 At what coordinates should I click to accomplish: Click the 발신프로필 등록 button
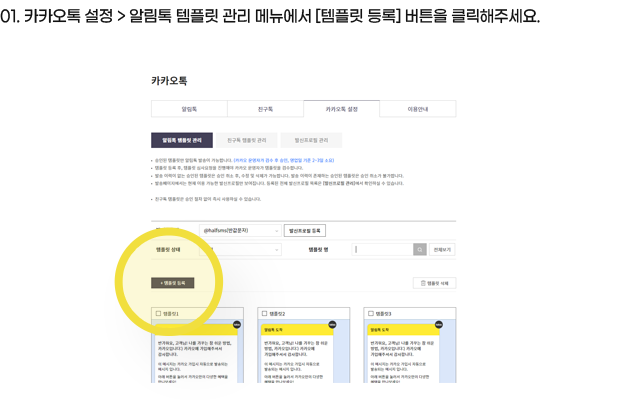click(x=305, y=230)
